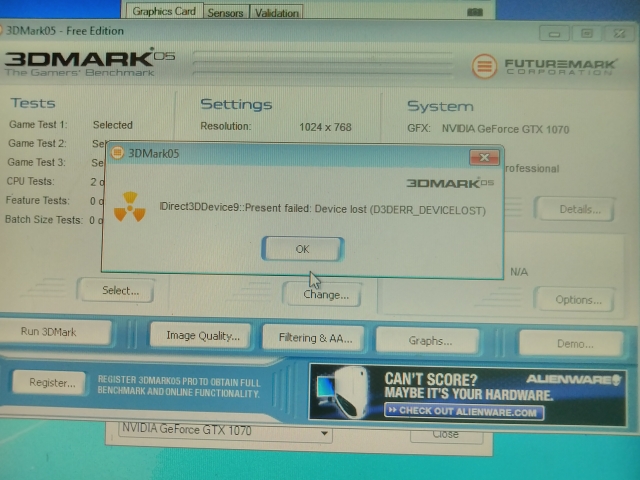Viewport: 640px width, 480px height.
Task: Open Image Quality... tool
Action: pos(201,336)
